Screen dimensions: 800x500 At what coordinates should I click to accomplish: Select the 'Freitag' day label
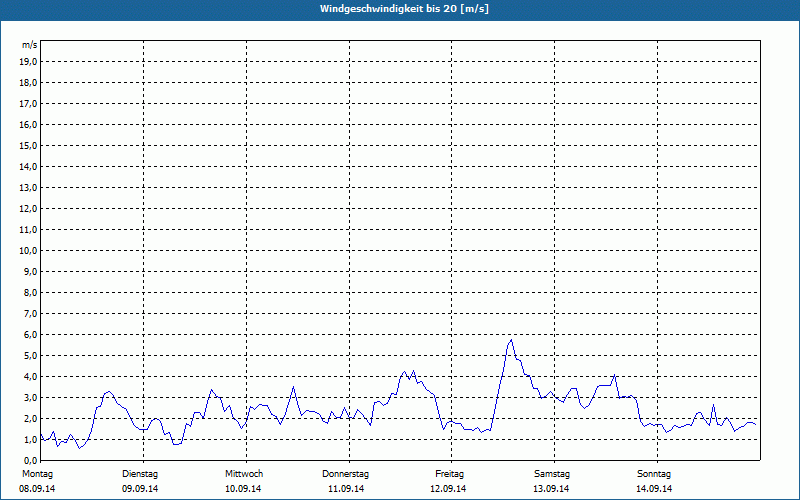pyautogui.click(x=449, y=474)
